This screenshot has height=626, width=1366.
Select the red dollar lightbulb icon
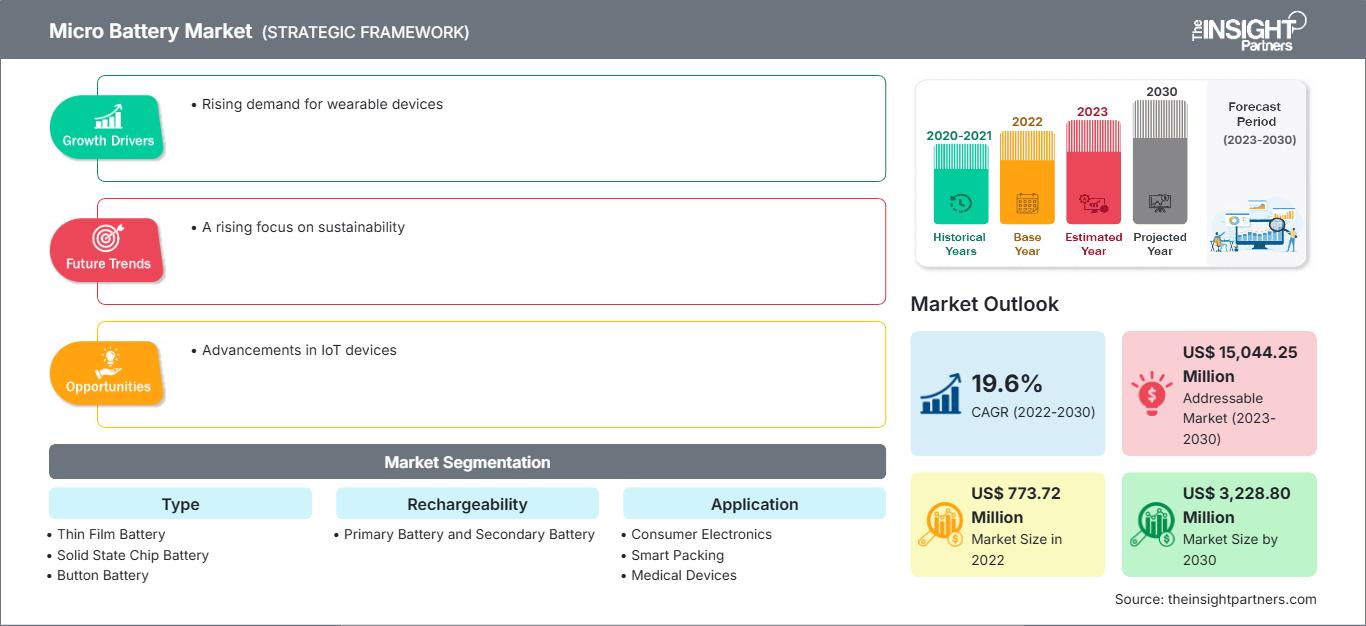pyautogui.click(x=1152, y=392)
